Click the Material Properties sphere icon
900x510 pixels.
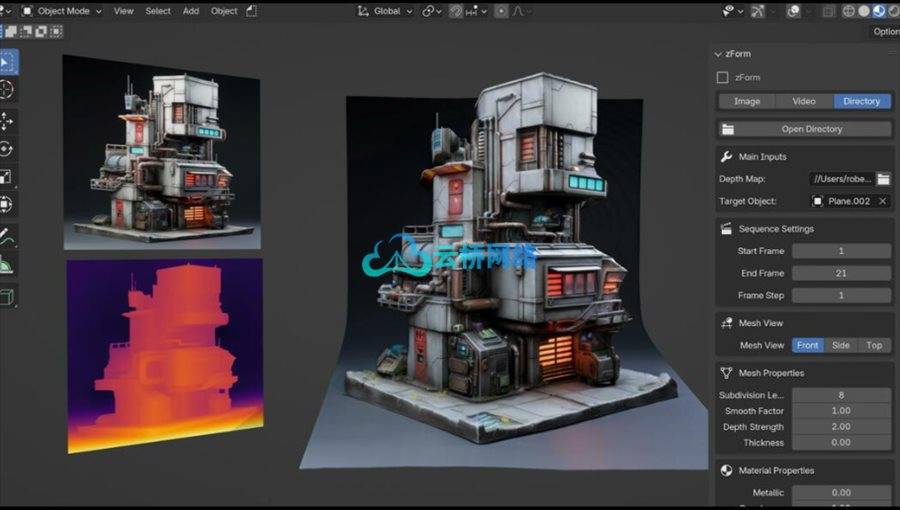coord(726,470)
